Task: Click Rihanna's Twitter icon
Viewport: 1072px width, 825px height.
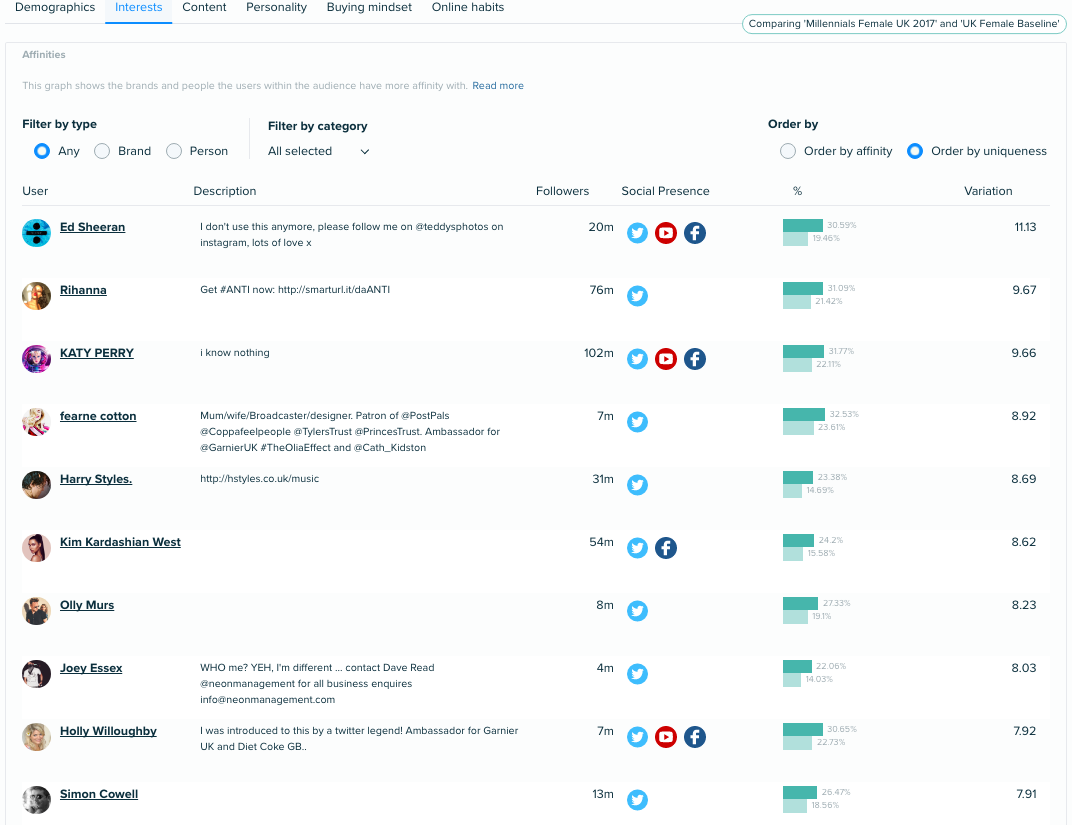Action: [637, 296]
